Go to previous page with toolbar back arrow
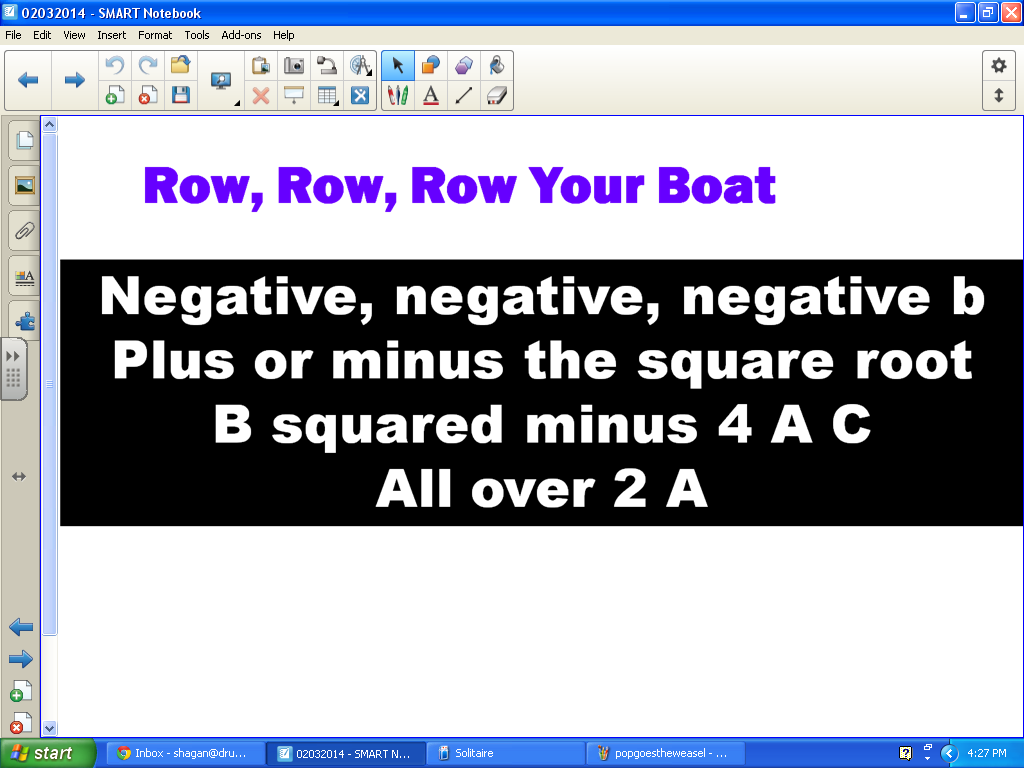The image size is (1024, 768). click(28, 80)
